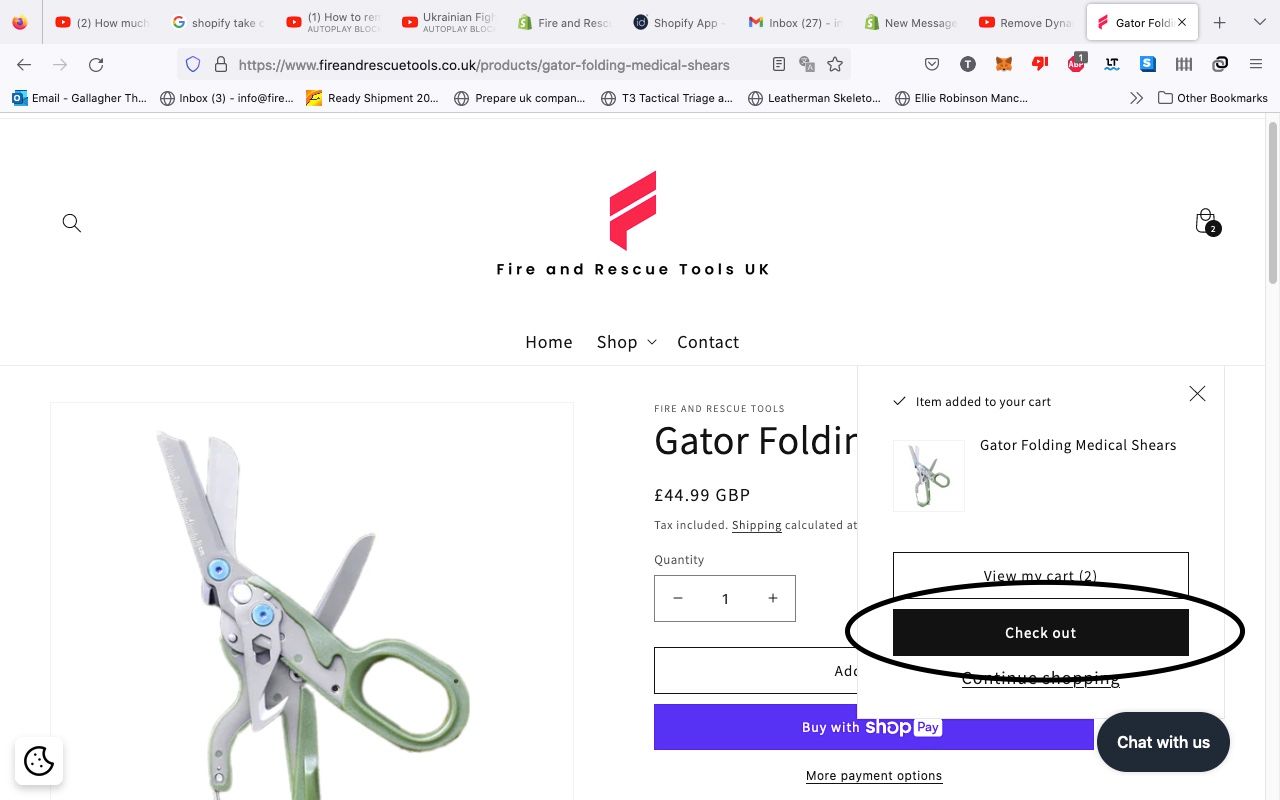Viewport: 1280px width, 800px height.
Task: Click the quantity input field
Action: coord(725,598)
